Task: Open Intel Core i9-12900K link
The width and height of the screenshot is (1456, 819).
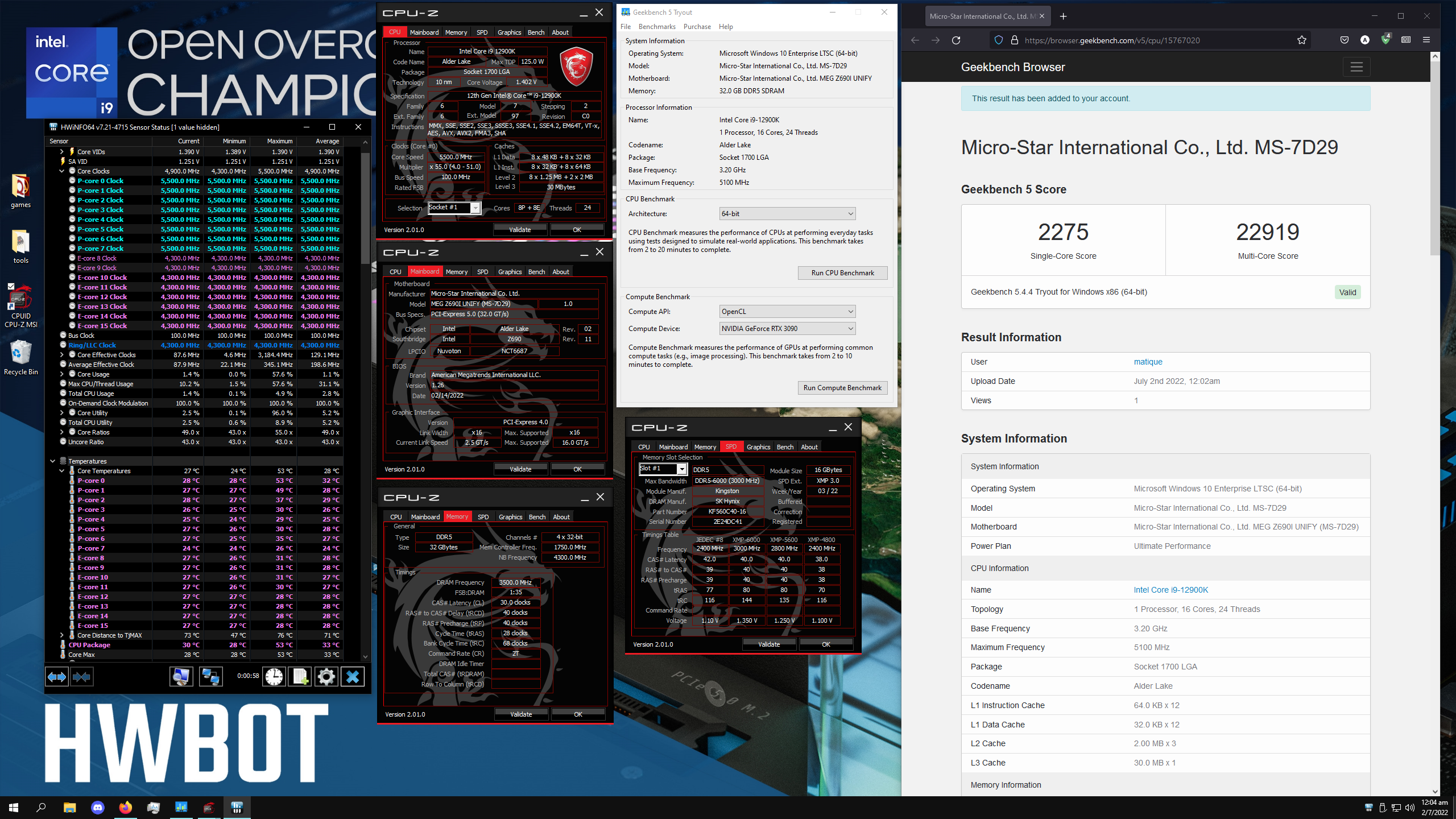Action: 1170,590
